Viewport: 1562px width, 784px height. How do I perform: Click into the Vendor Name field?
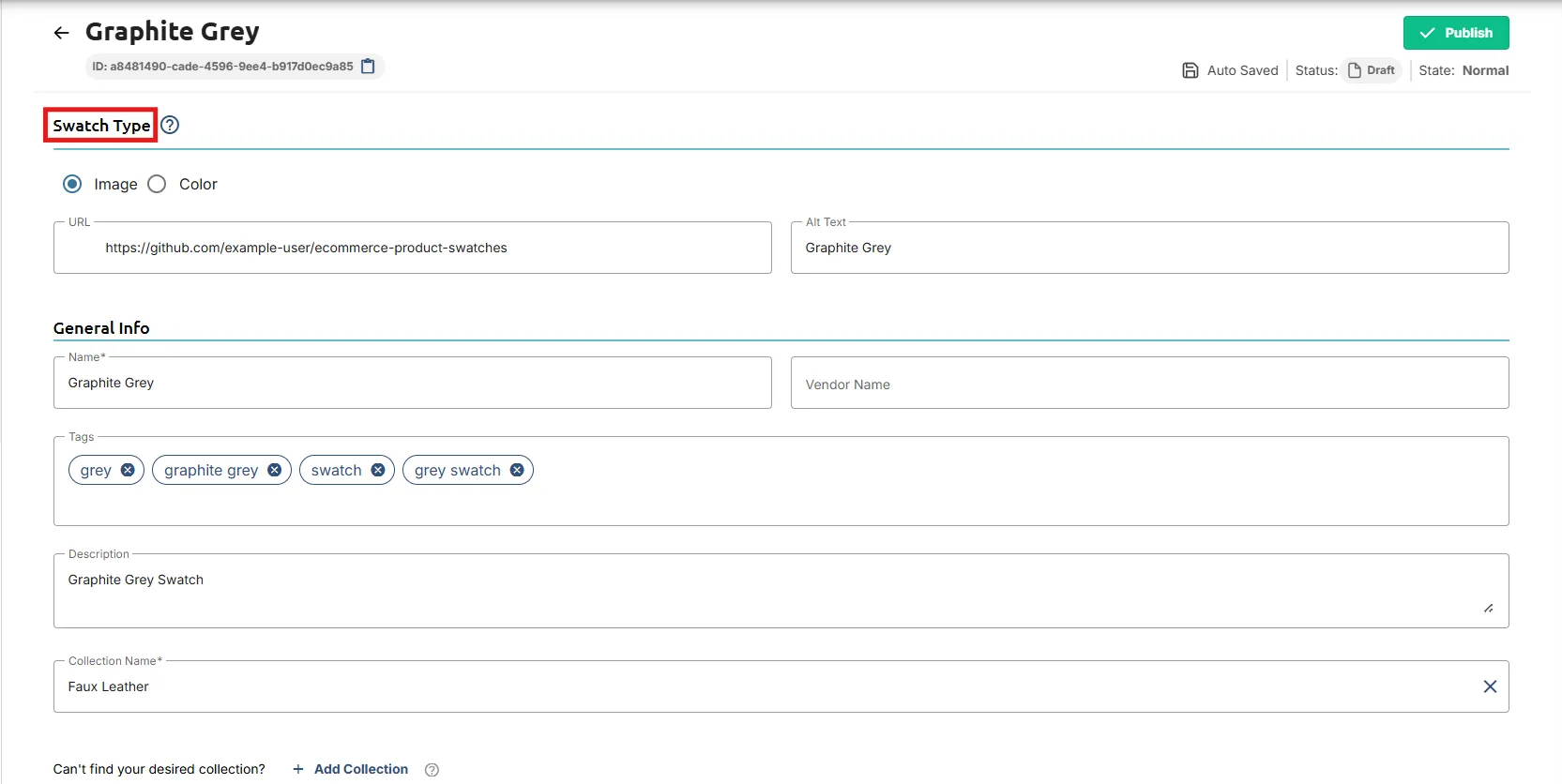[1150, 383]
